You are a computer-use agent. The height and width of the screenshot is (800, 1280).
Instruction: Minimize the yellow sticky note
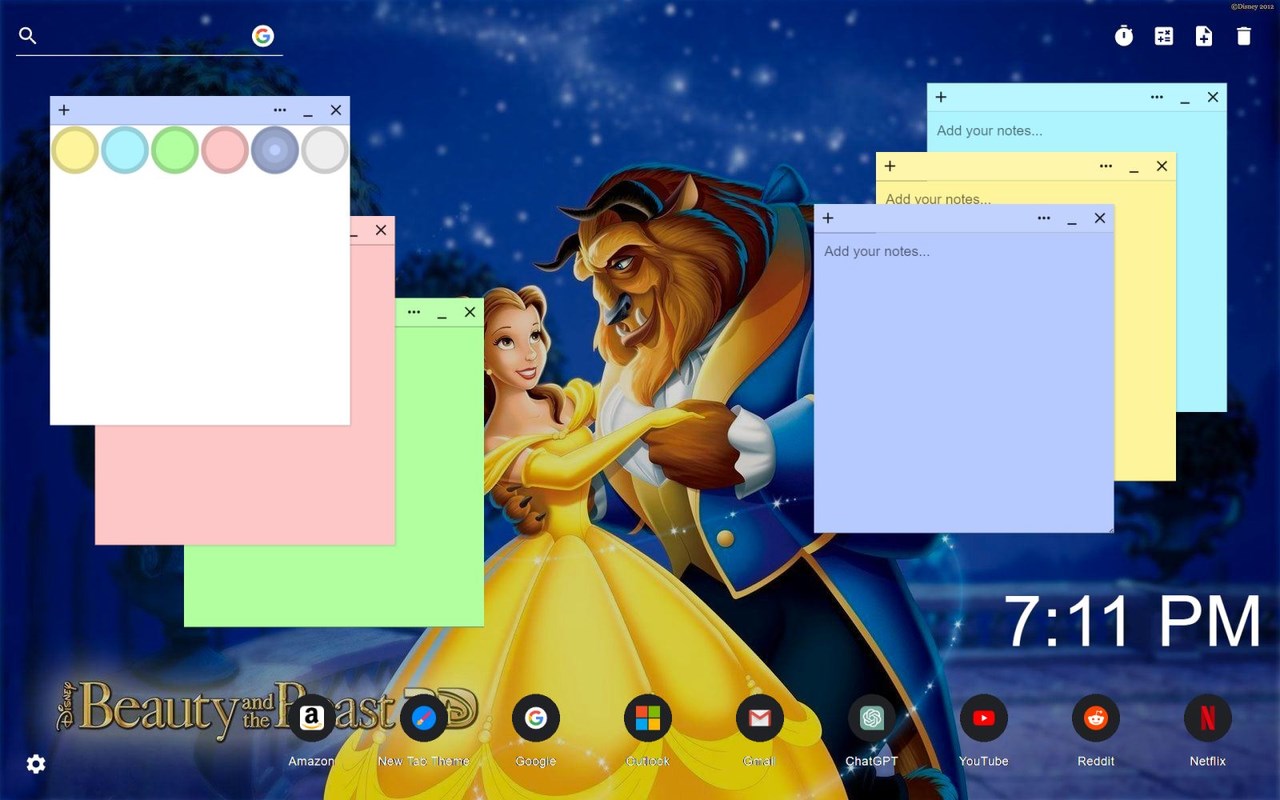[x=1134, y=167]
